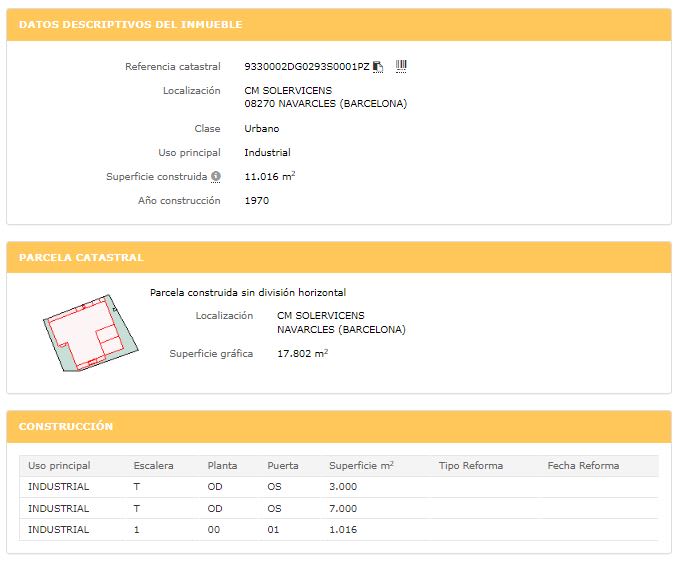
Task: Click the Planta column header
Action: (x=222, y=465)
